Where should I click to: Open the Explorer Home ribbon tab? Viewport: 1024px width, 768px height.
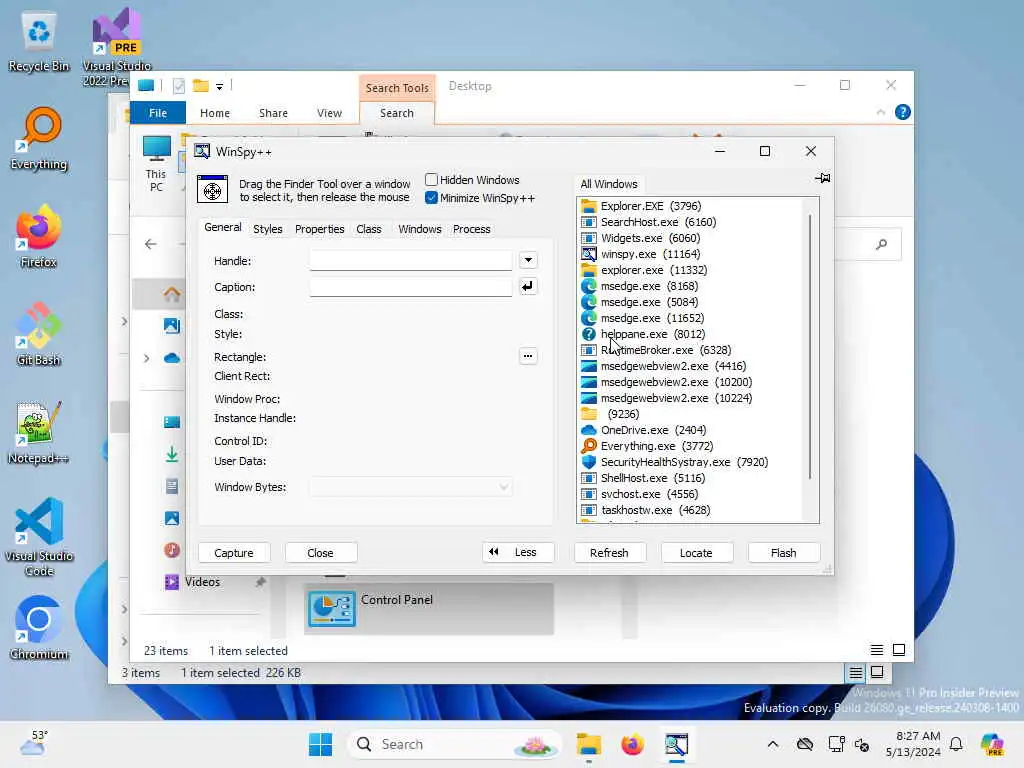coord(215,113)
